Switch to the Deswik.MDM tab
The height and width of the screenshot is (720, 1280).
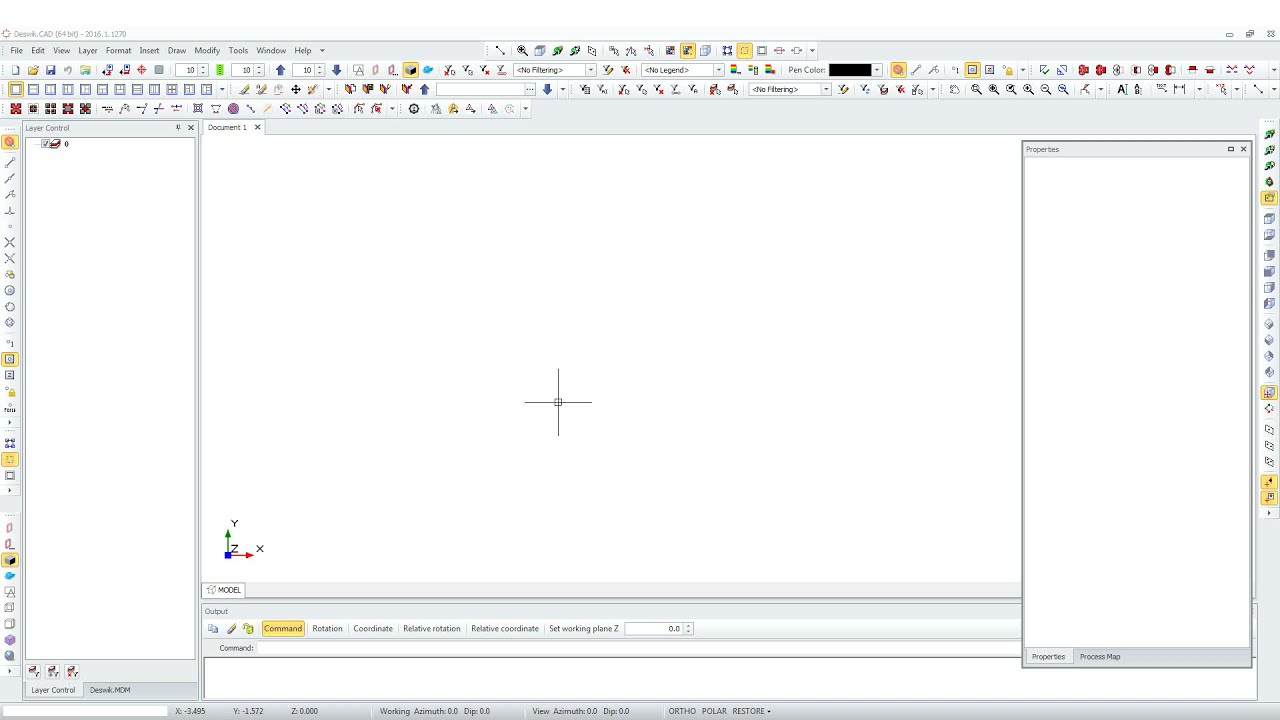pos(110,690)
